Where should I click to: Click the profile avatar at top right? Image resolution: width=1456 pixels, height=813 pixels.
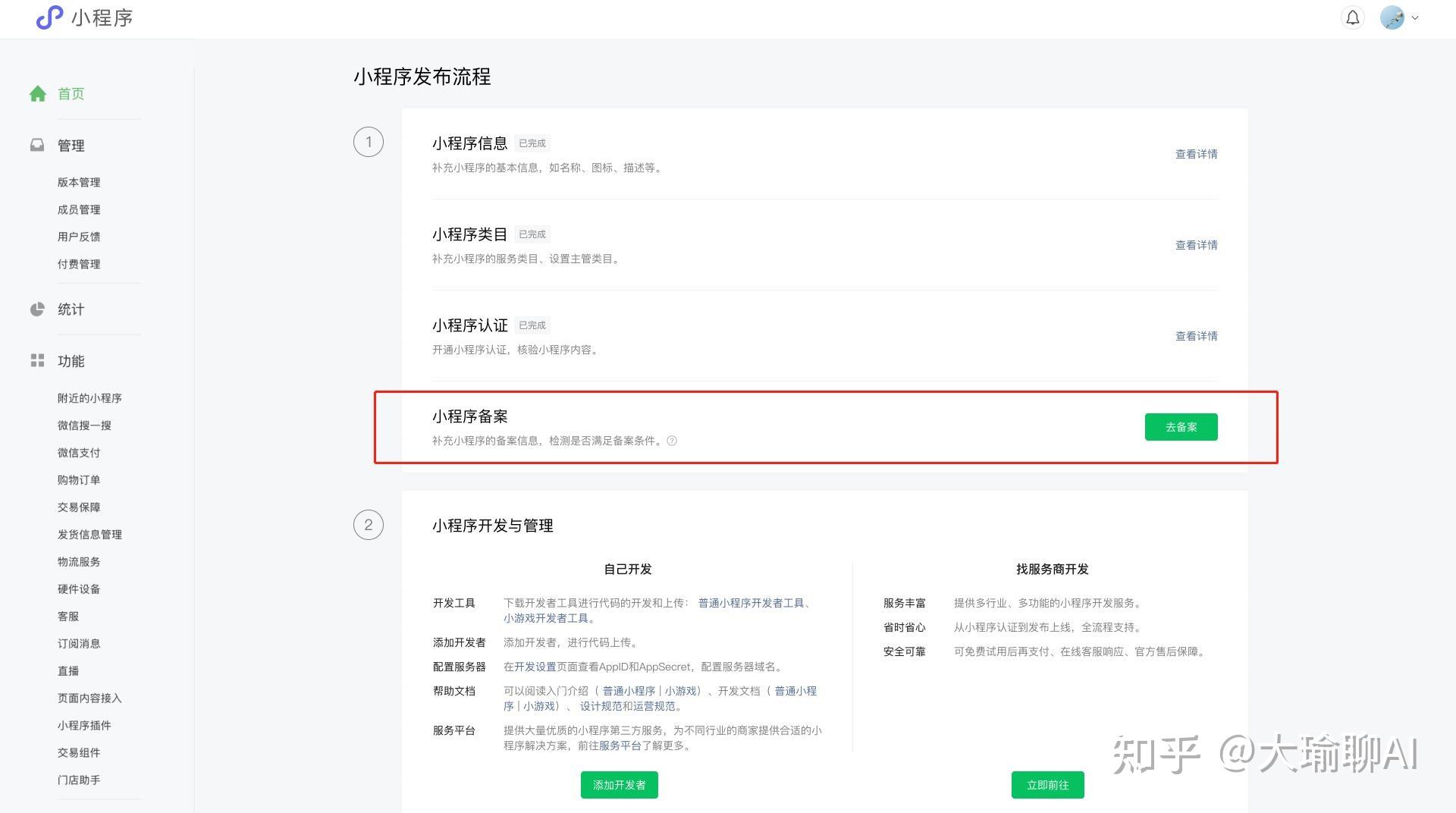pos(1393,17)
